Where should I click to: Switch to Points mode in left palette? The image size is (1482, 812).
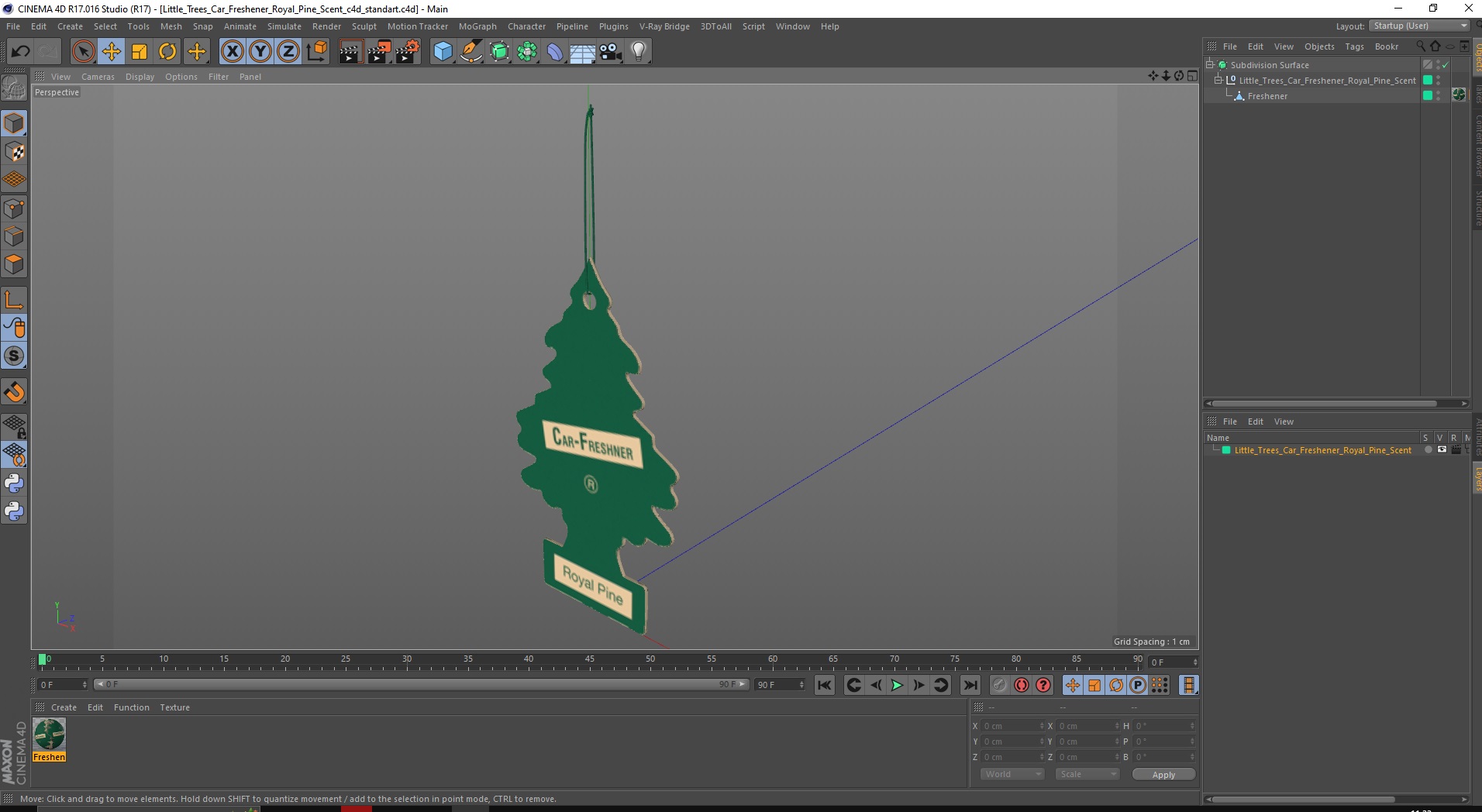point(14,208)
